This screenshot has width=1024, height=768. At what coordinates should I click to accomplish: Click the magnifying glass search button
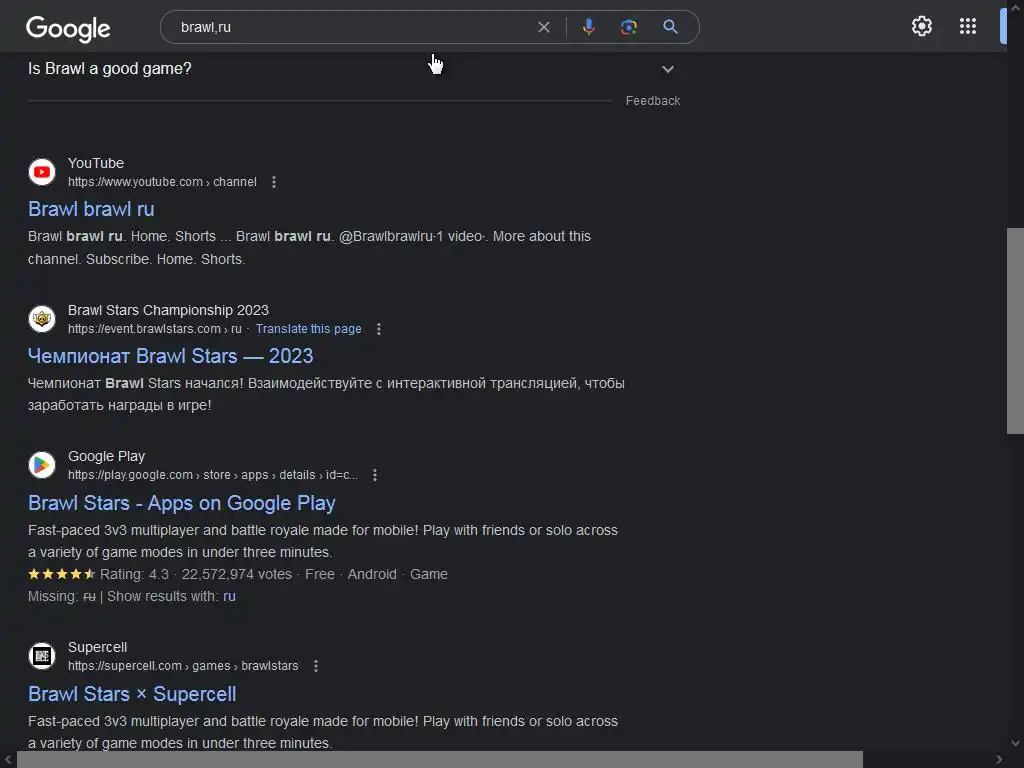pyautogui.click(x=670, y=27)
